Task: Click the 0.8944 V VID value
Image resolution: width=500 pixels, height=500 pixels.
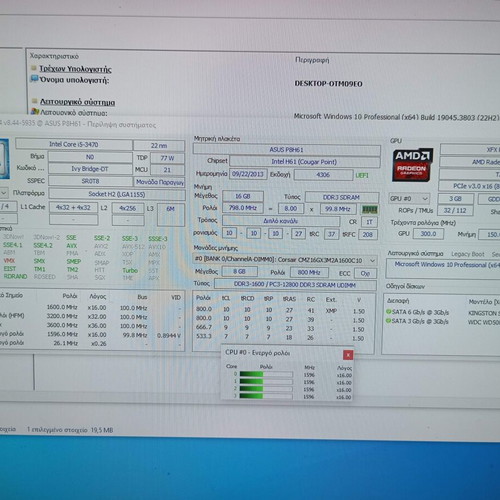Action: tap(169, 335)
